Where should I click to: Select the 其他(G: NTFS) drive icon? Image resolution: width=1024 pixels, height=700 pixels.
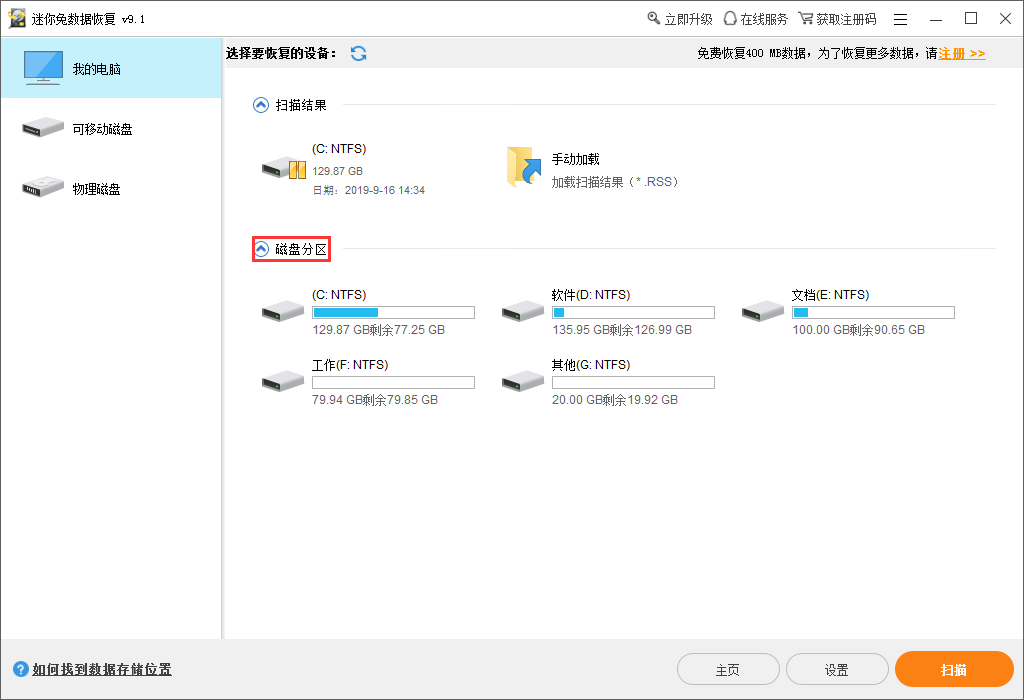click(522, 381)
